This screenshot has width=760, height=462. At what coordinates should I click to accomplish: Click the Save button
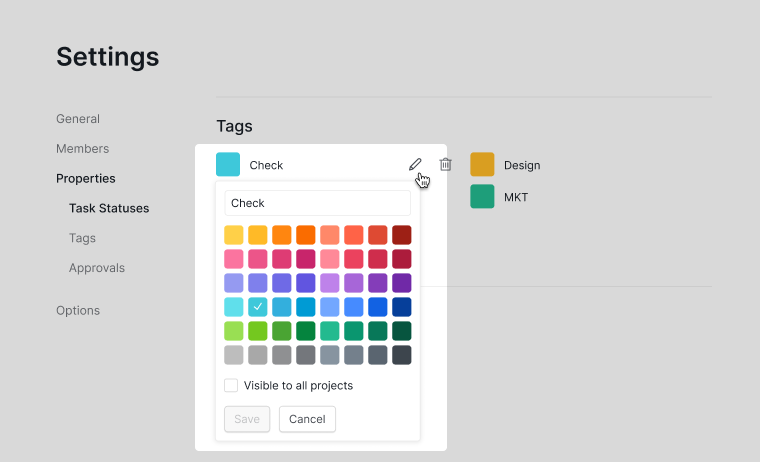coord(247,419)
